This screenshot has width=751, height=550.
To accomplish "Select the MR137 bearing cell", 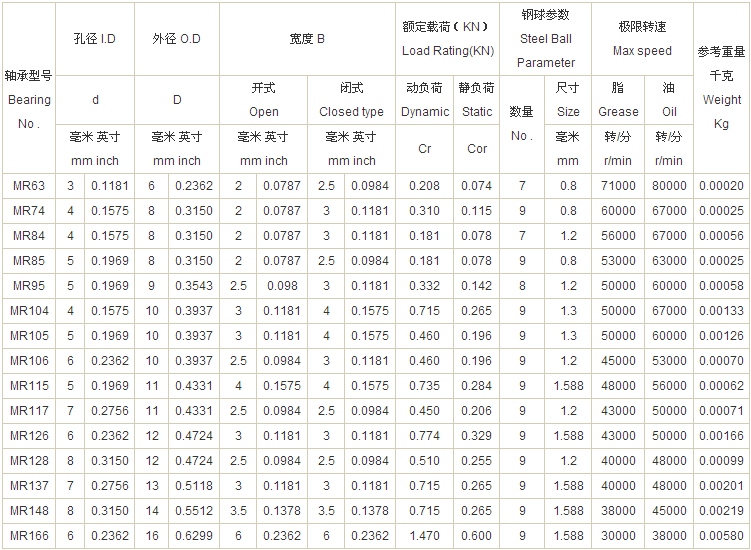I will click(x=29, y=486).
